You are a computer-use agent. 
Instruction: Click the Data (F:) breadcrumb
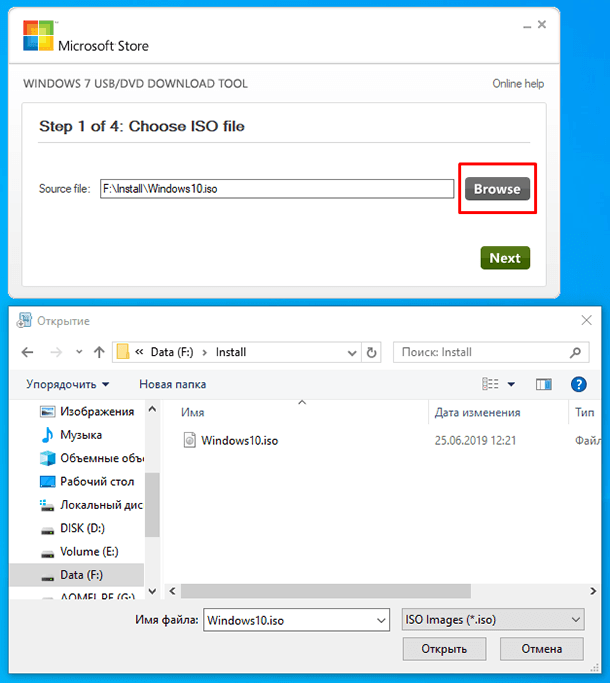(x=172, y=352)
